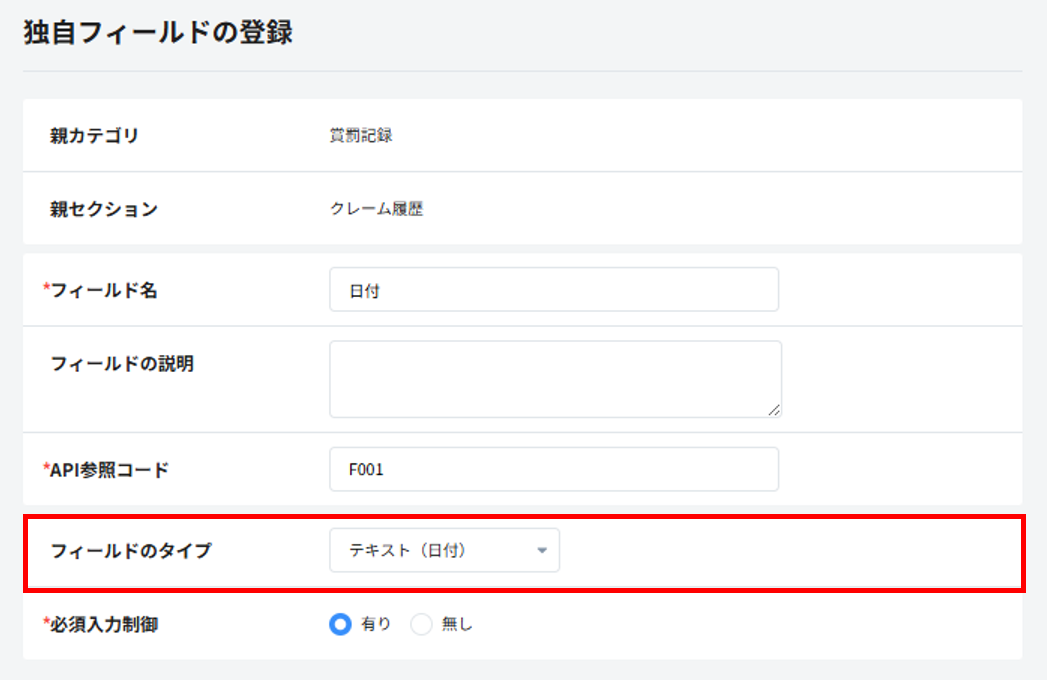Click the description textarea resize handle
Viewport: 1047px width, 680px height.
(774, 410)
